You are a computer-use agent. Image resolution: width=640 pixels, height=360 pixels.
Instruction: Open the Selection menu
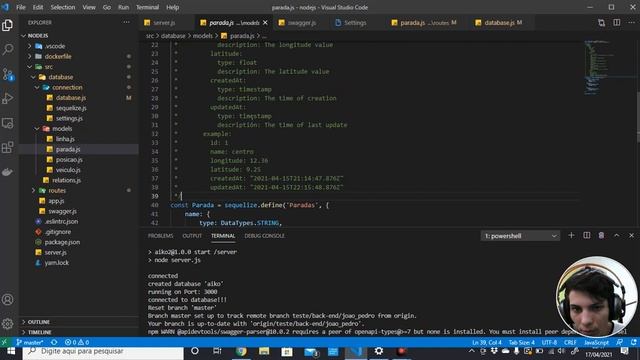tap(63, 7)
